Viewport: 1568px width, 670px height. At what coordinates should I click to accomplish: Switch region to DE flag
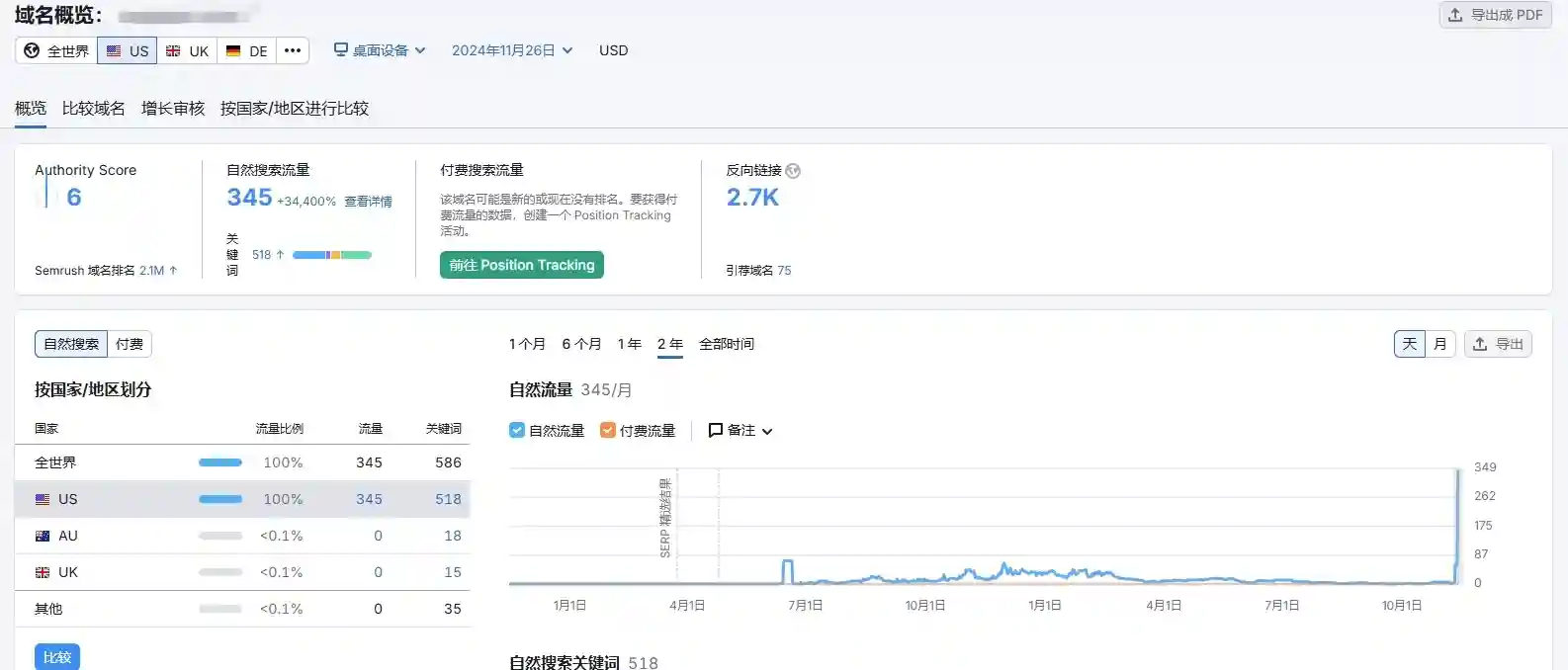point(246,50)
